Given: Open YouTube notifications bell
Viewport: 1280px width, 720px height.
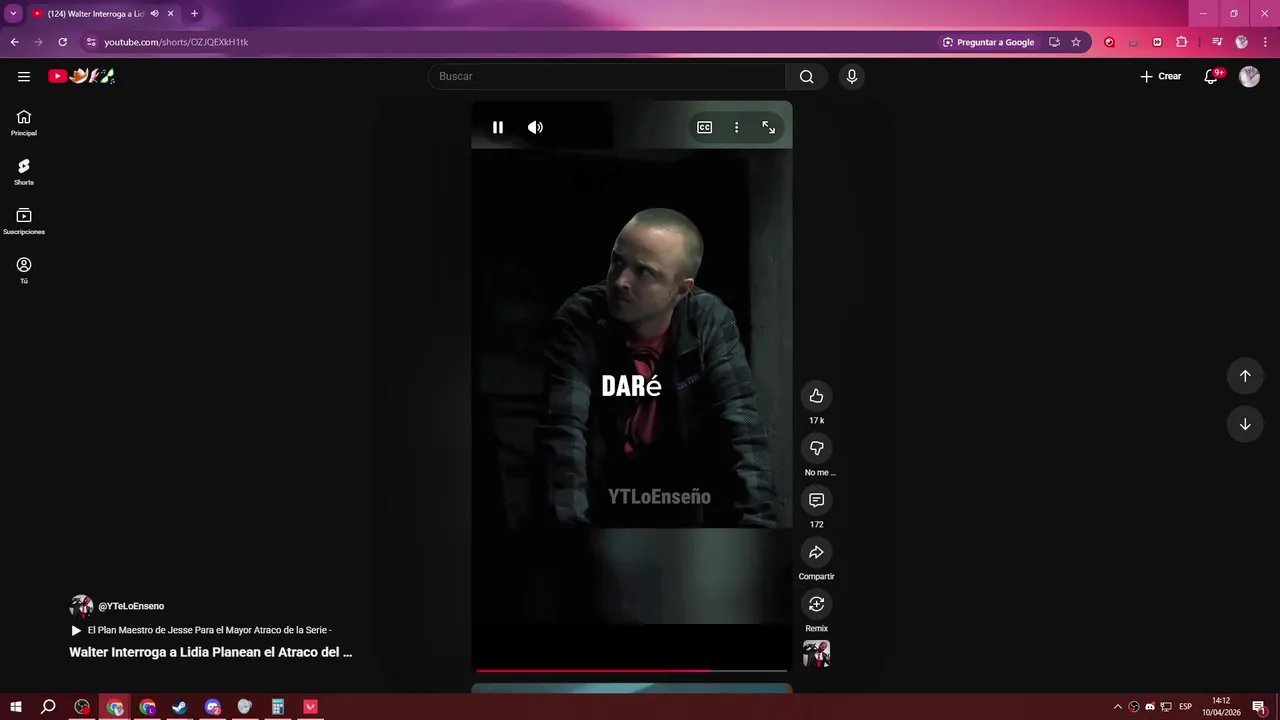Looking at the screenshot, I should click(x=1211, y=76).
